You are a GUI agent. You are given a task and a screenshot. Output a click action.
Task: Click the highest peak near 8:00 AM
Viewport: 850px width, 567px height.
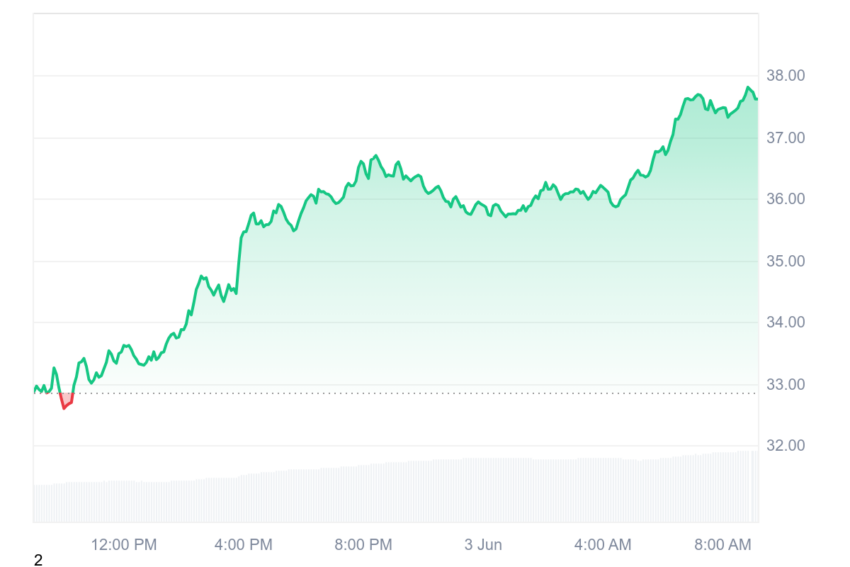click(749, 88)
